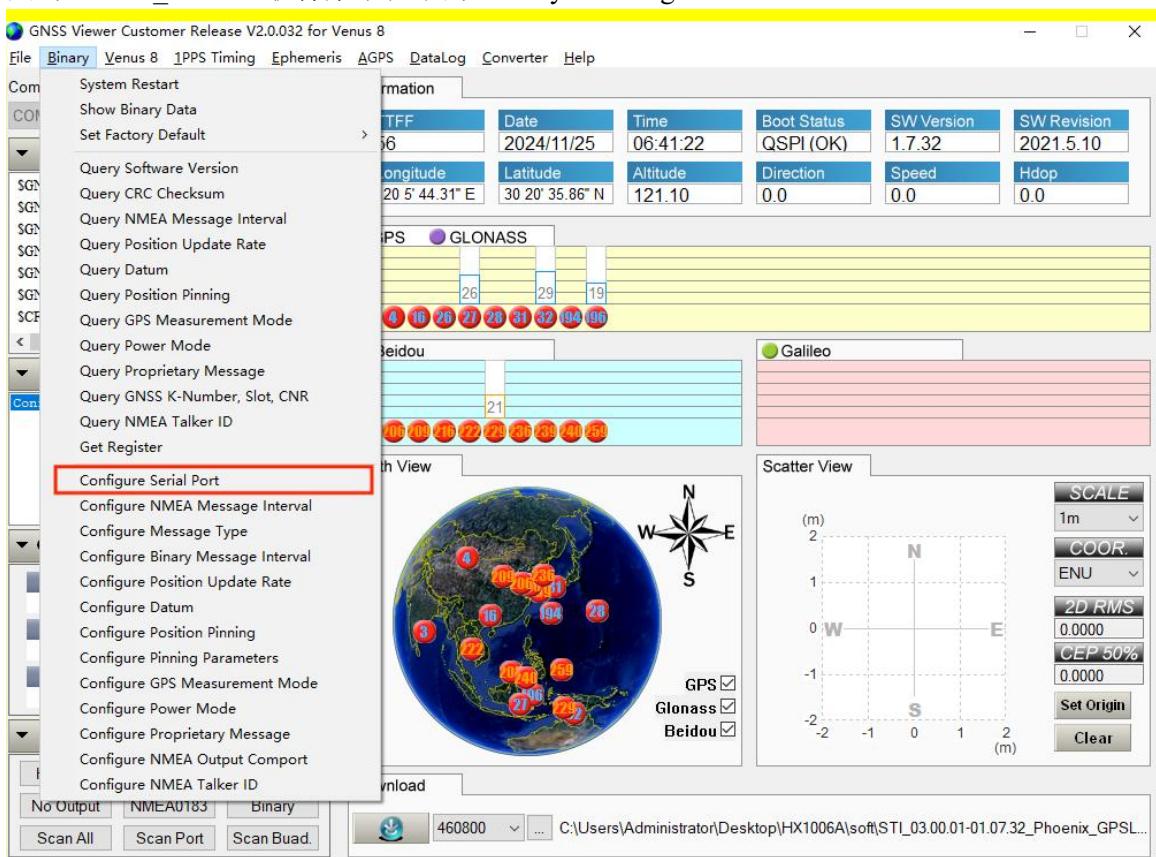Open the 1m scale dropdown

coord(1098,518)
